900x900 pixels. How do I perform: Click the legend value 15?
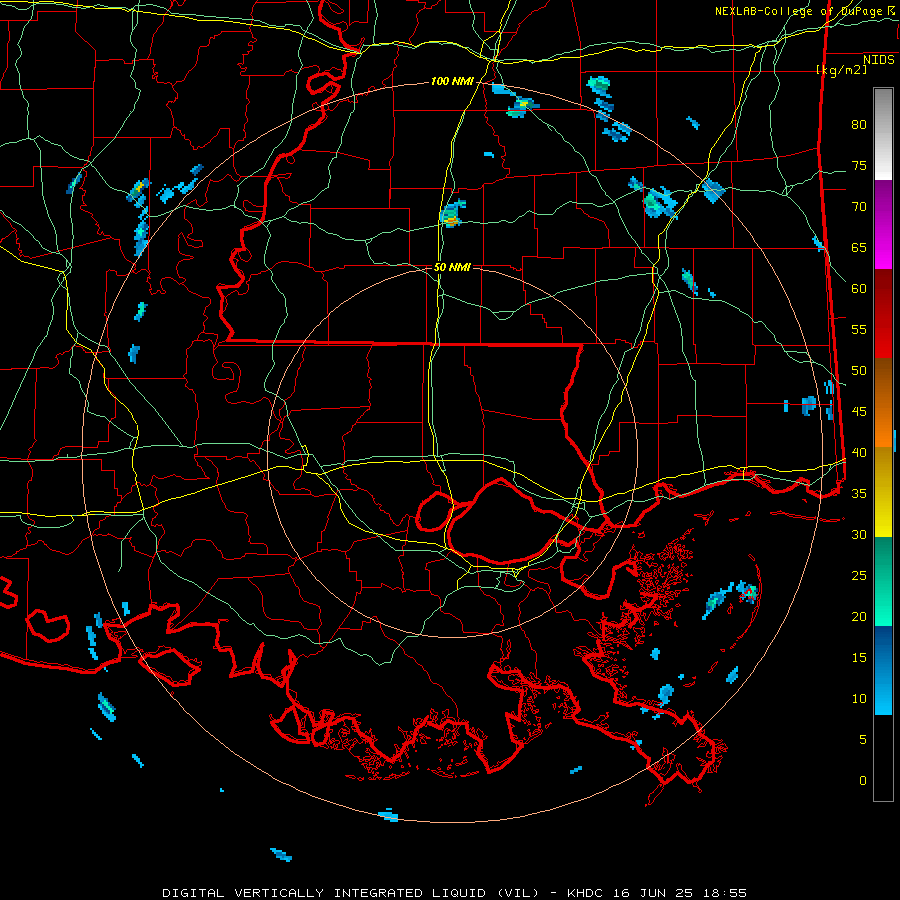click(x=859, y=657)
